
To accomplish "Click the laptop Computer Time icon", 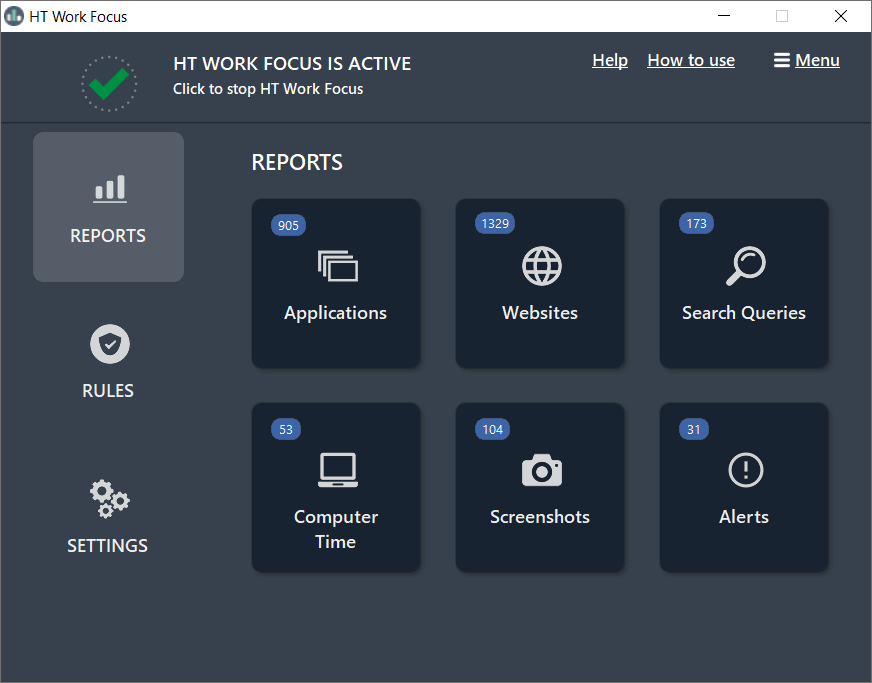I will pos(338,470).
